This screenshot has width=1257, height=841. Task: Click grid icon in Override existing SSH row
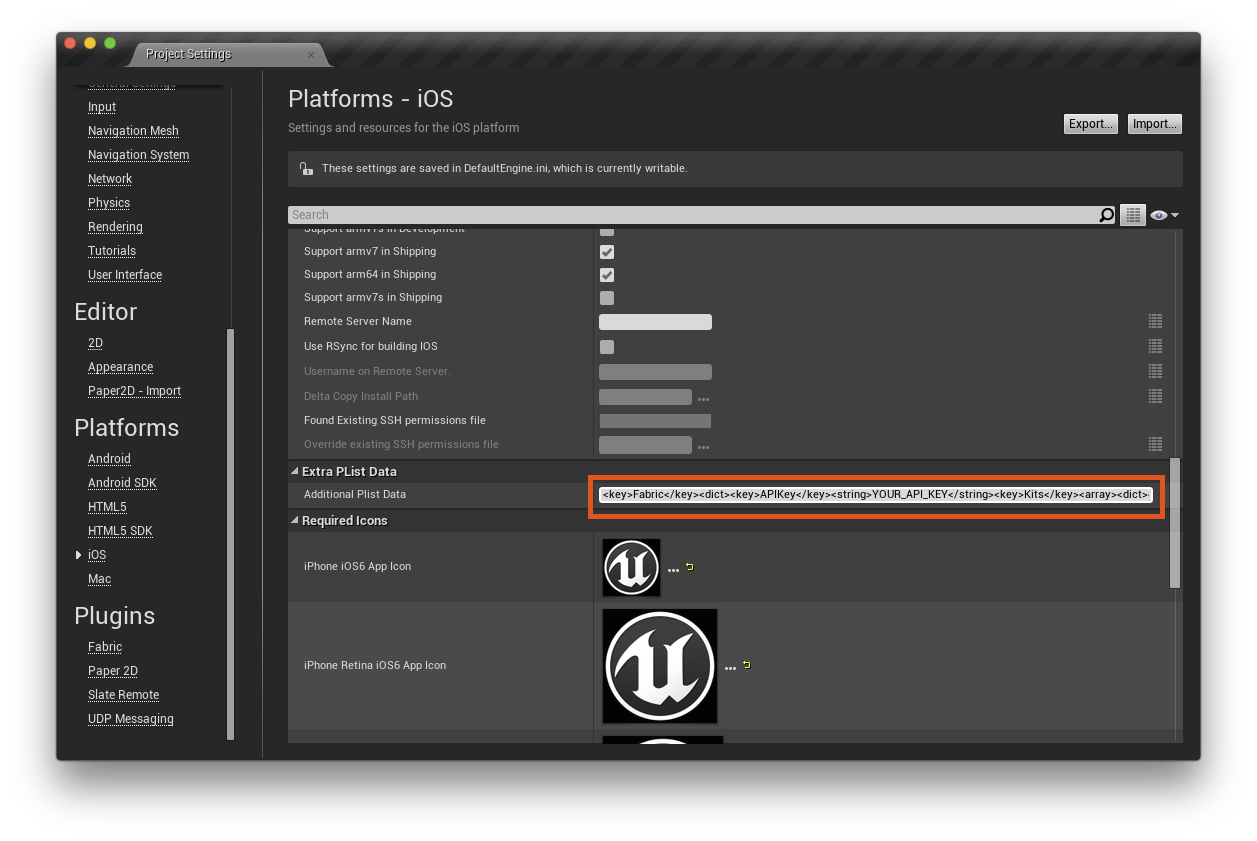pos(1155,444)
